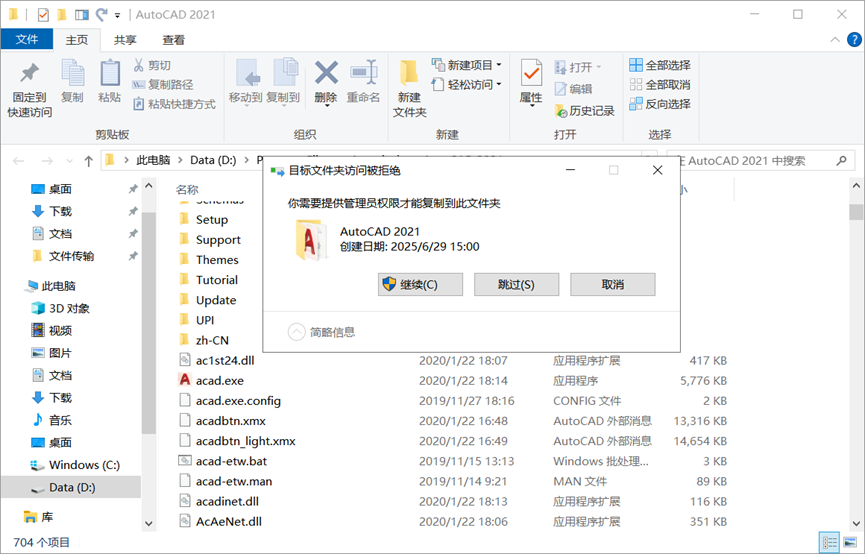This screenshot has width=865, height=554.
Task: Click Copy path (复制路径)
Action: (163, 84)
